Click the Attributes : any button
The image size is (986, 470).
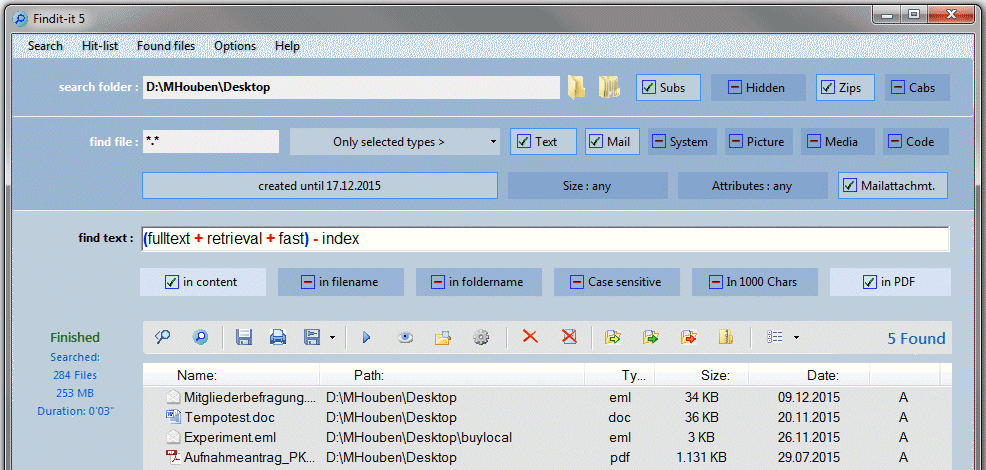pyautogui.click(x=752, y=186)
